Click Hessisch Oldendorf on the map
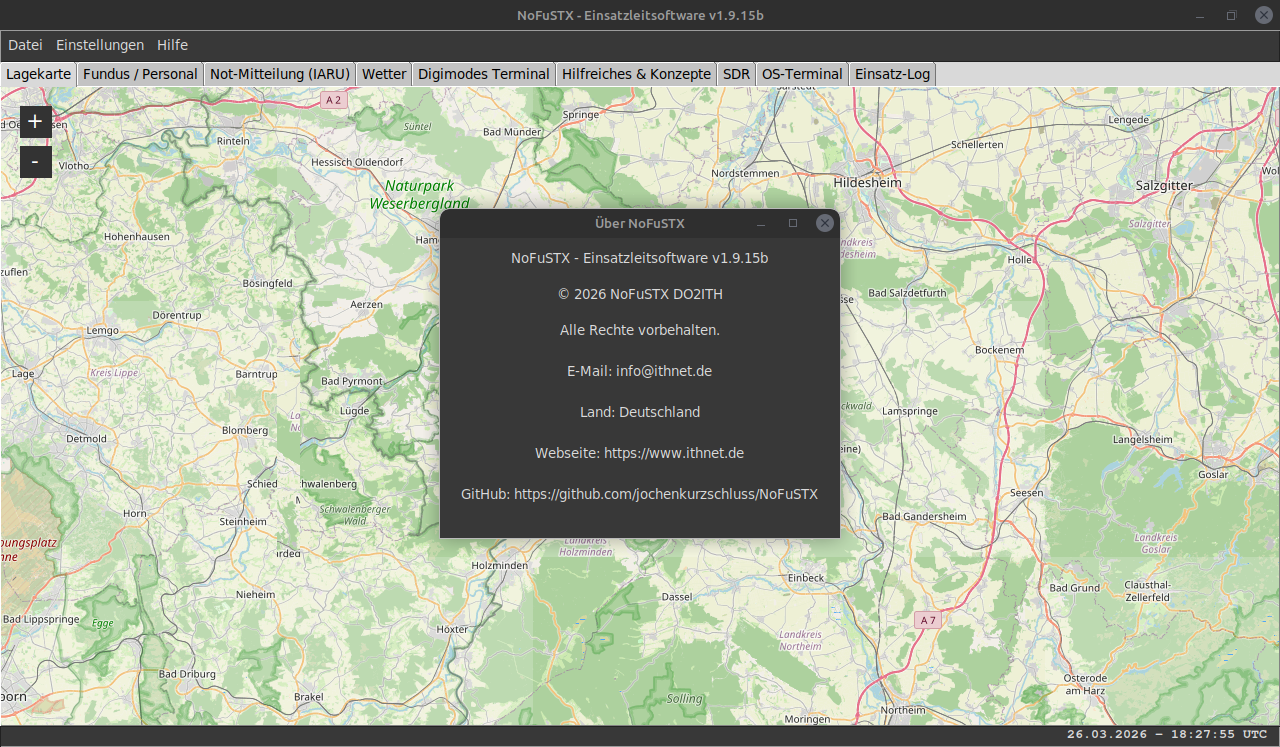 click(357, 162)
